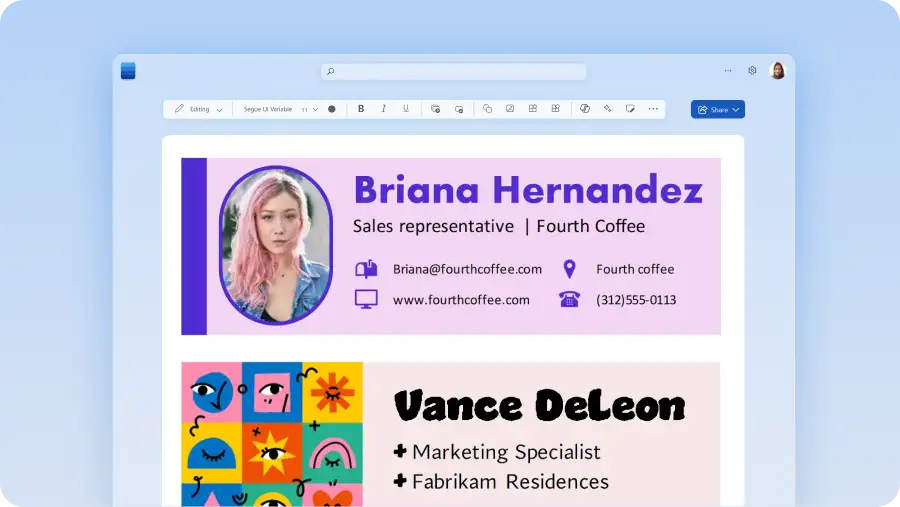Image resolution: width=900 pixels, height=507 pixels.
Task: Open the user profile avatar
Action: click(x=778, y=71)
